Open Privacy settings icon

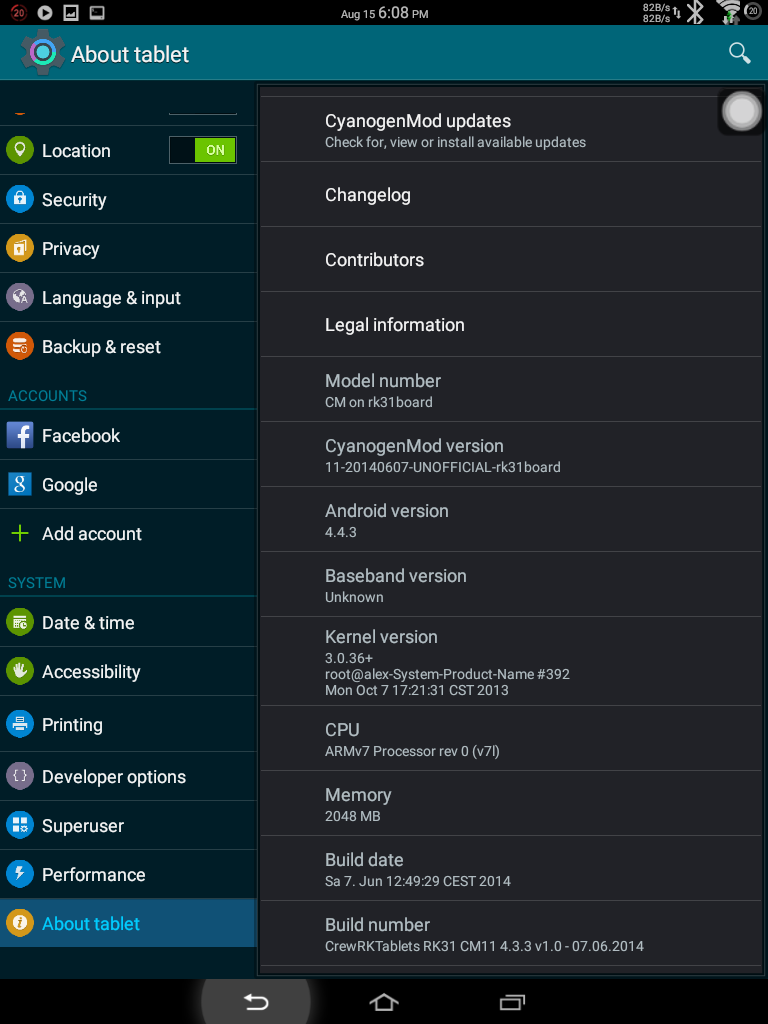[x=20, y=248]
